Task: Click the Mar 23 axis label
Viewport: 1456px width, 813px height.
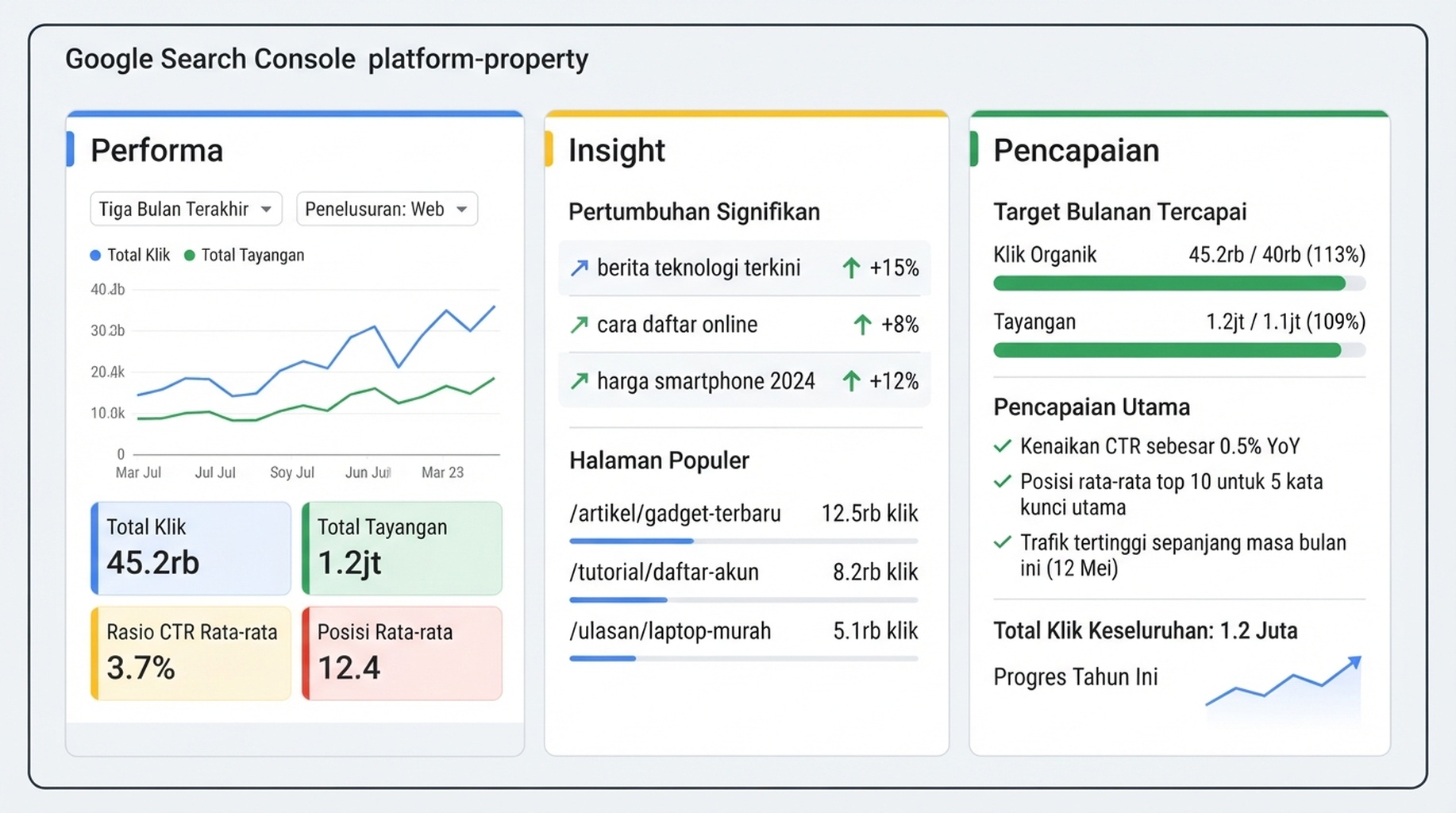Action: (x=442, y=472)
